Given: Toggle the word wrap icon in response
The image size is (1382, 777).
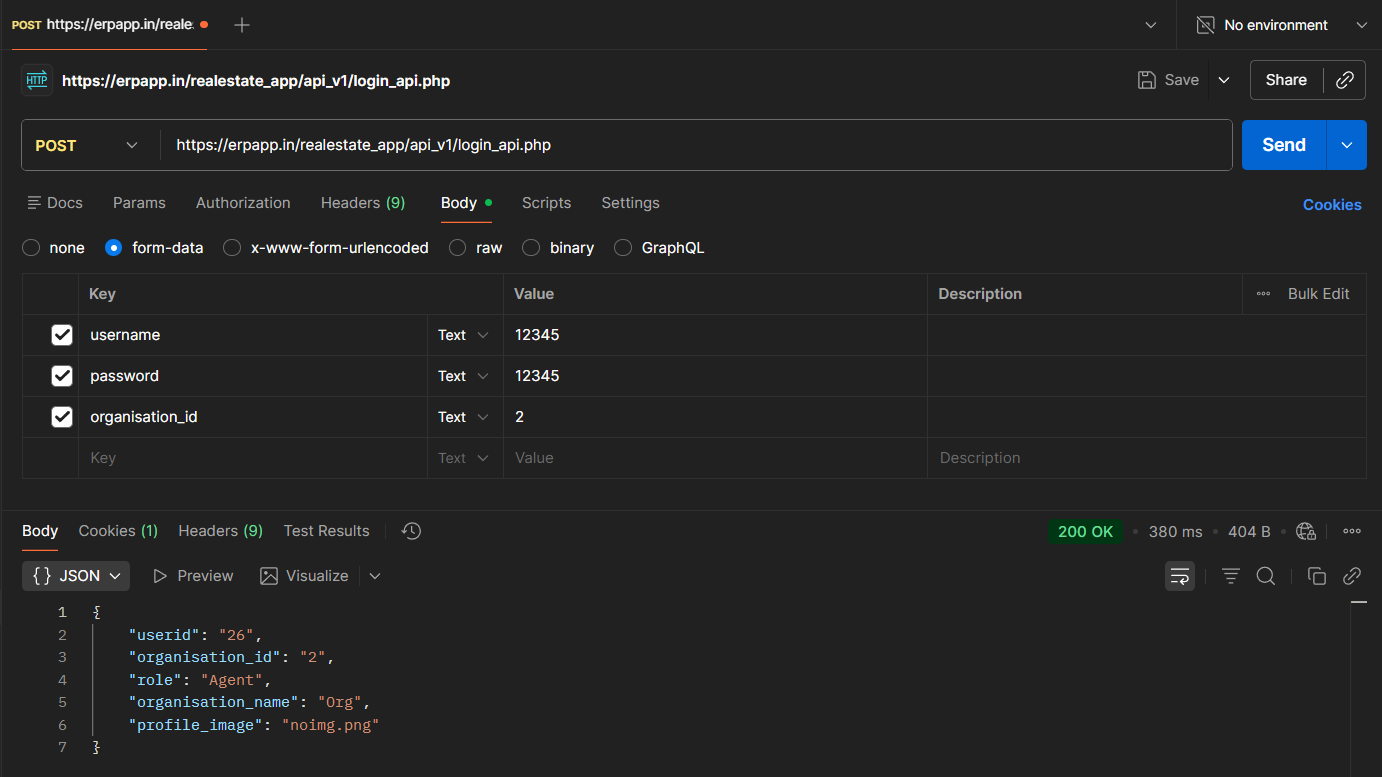Looking at the screenshot, I should coord(1180,576).
